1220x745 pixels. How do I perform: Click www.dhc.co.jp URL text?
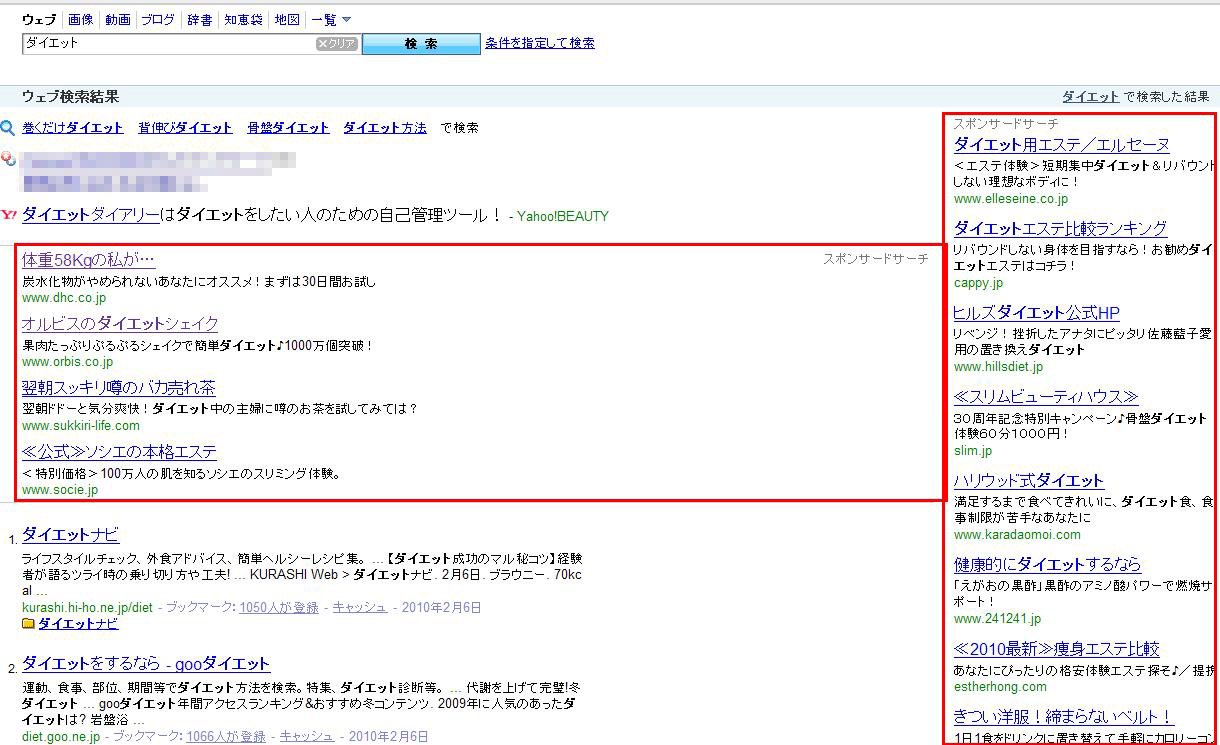64,298
